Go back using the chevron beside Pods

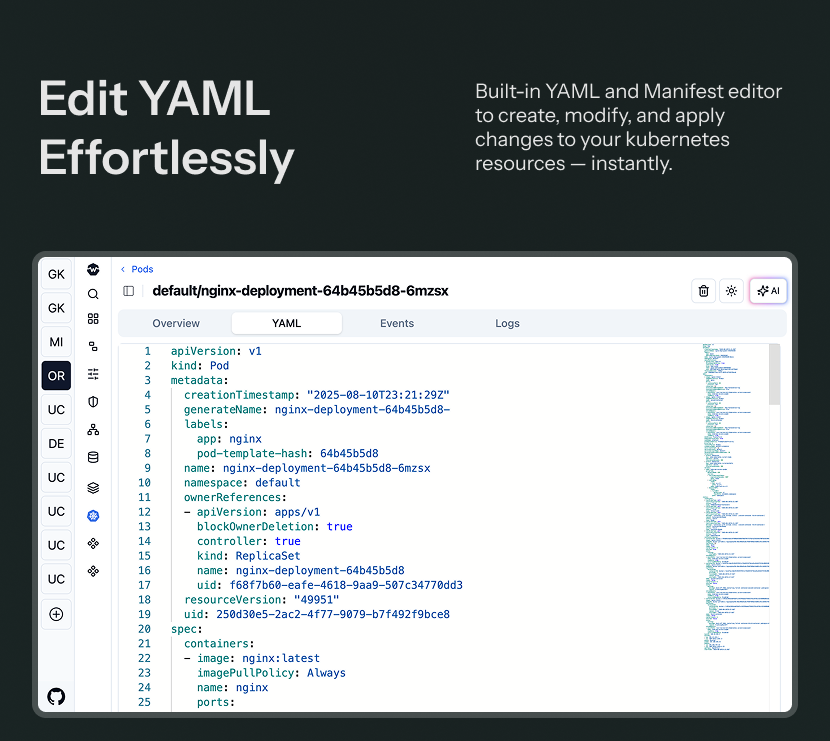click(x=123, y=269)
